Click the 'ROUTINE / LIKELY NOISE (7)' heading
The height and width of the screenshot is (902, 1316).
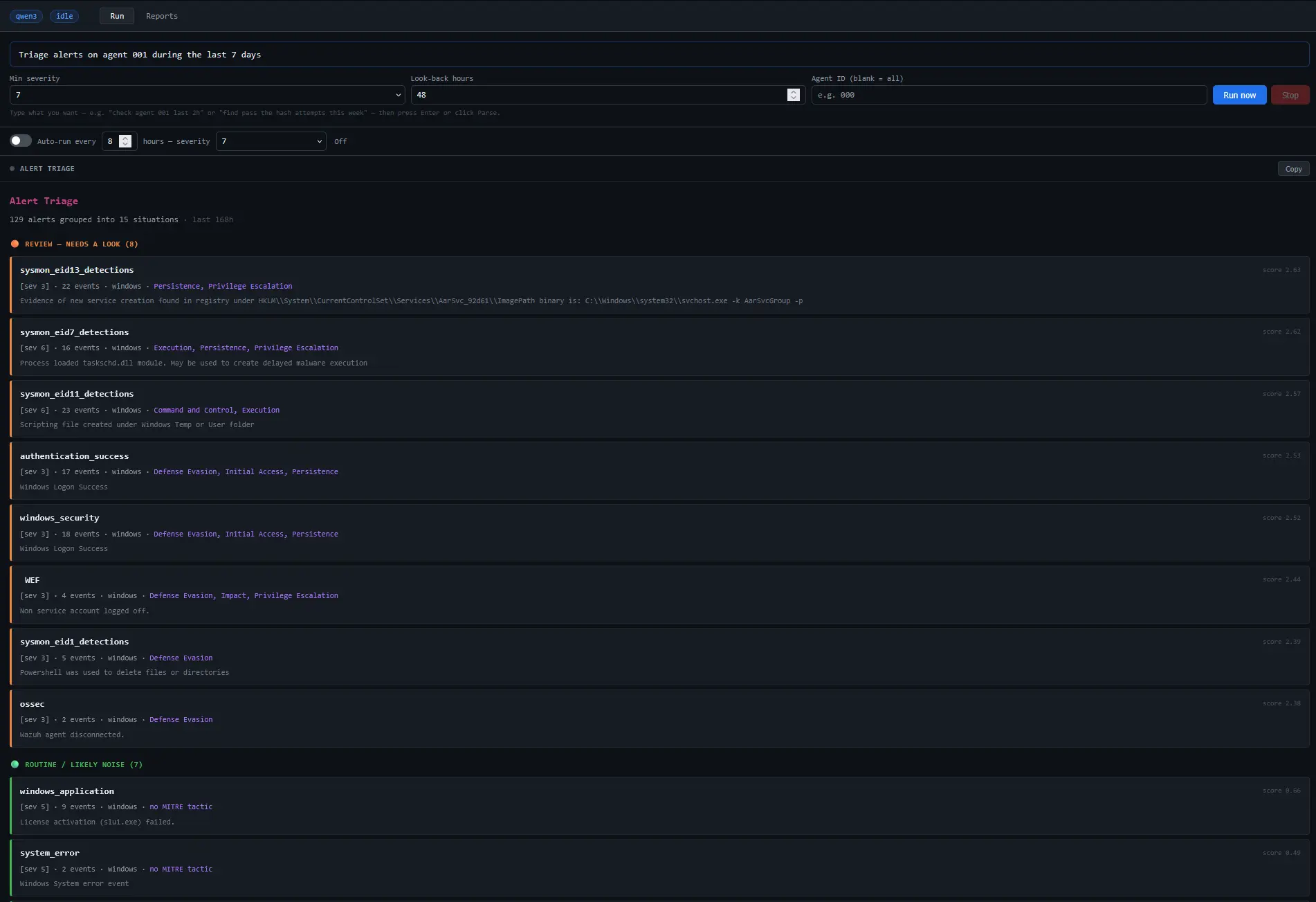coord(84,764)
